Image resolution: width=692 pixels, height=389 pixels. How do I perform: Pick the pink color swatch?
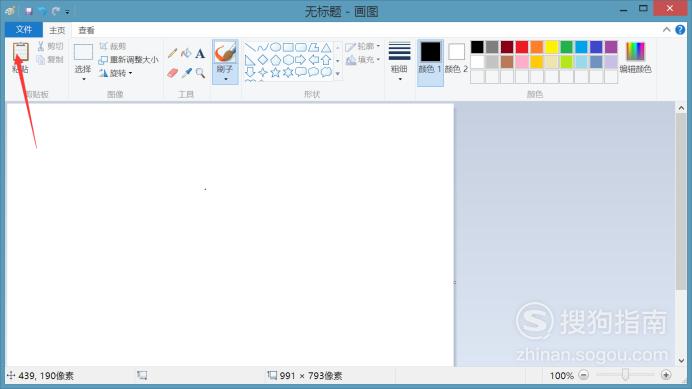[522, 62]
